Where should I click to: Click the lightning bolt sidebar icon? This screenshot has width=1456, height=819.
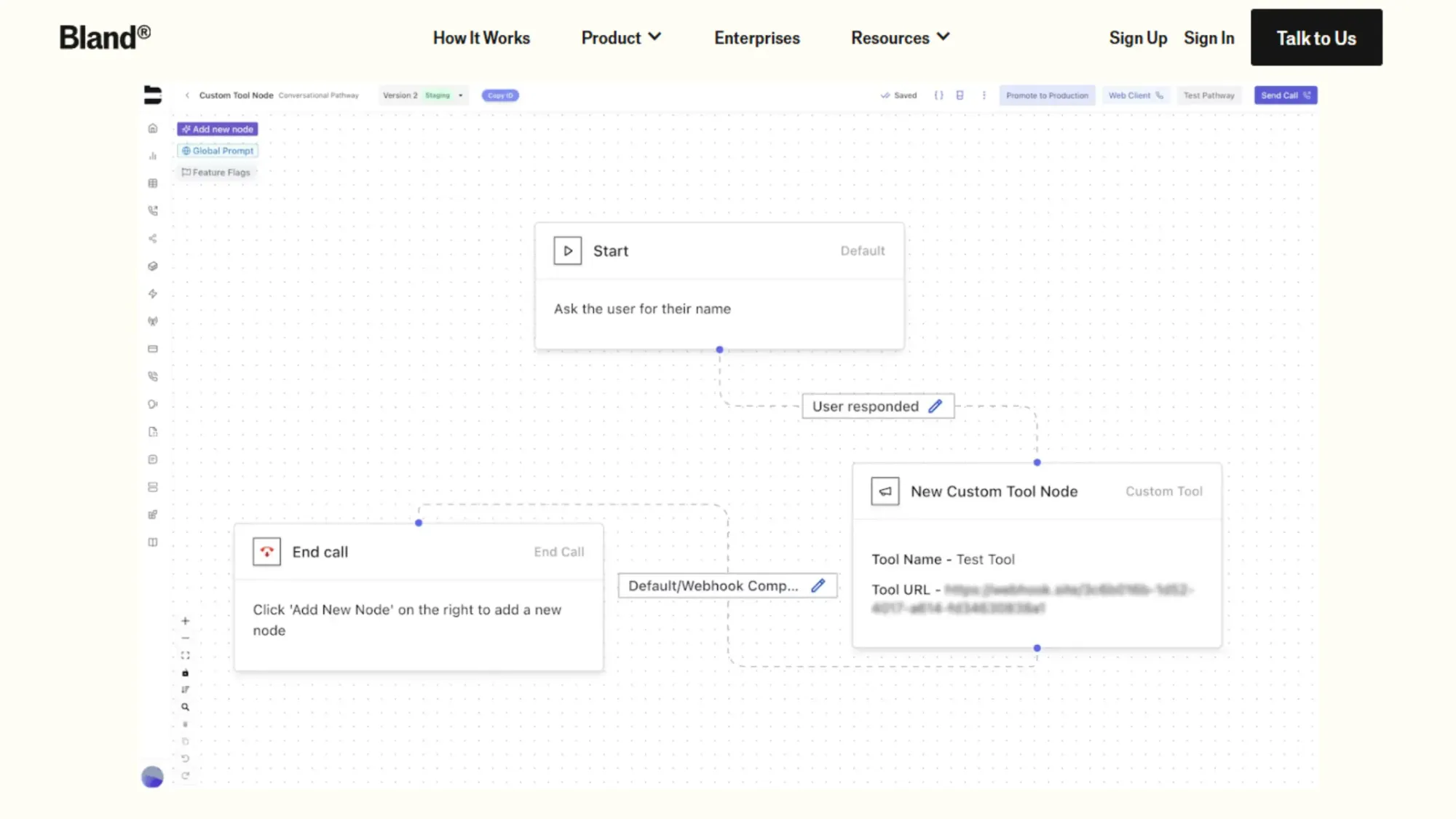153,293
